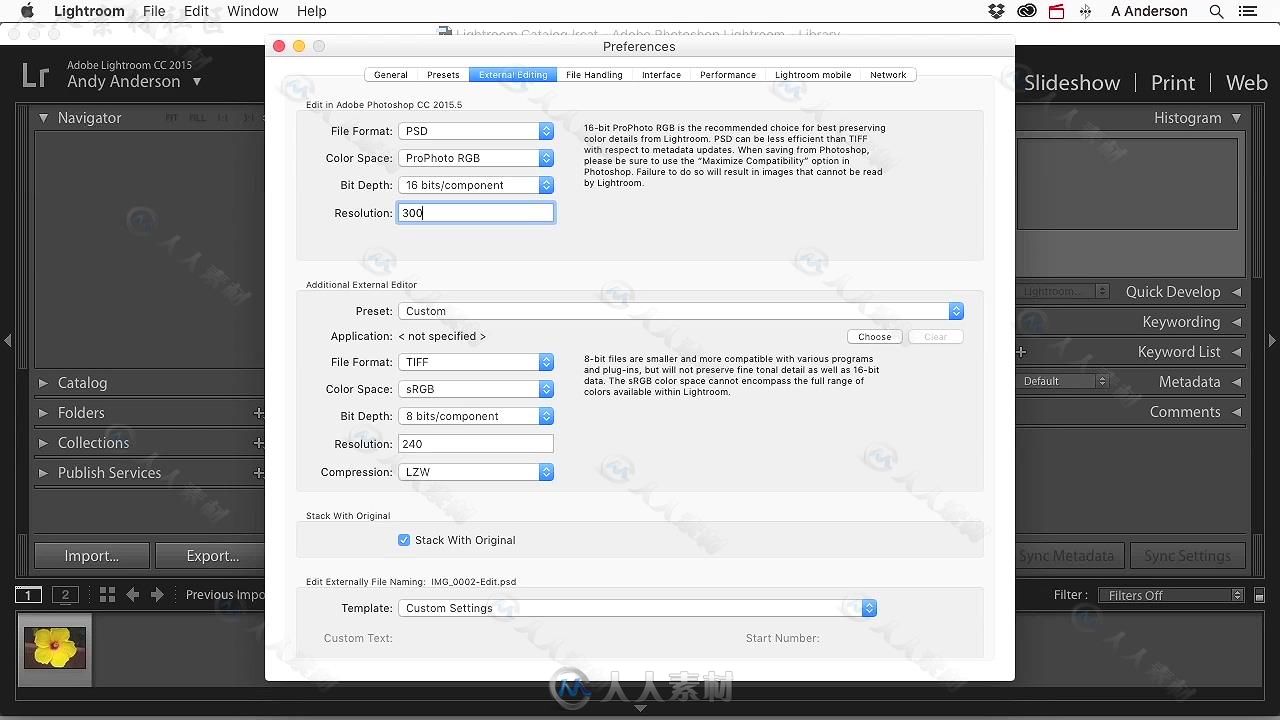Expand the Keywording panel

tap(1237, 322)
